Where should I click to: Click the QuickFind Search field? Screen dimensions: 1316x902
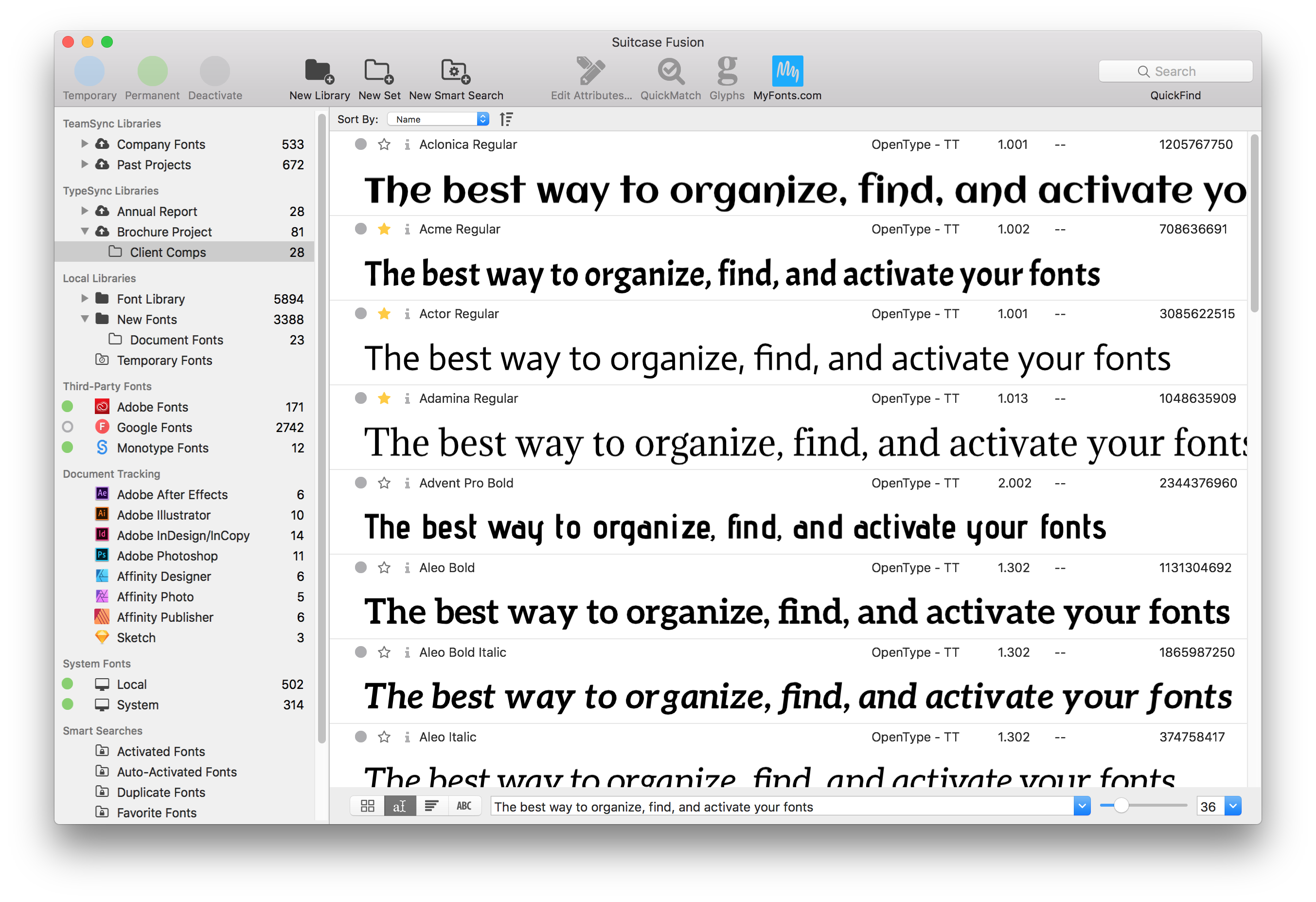tap(1175, 72)
